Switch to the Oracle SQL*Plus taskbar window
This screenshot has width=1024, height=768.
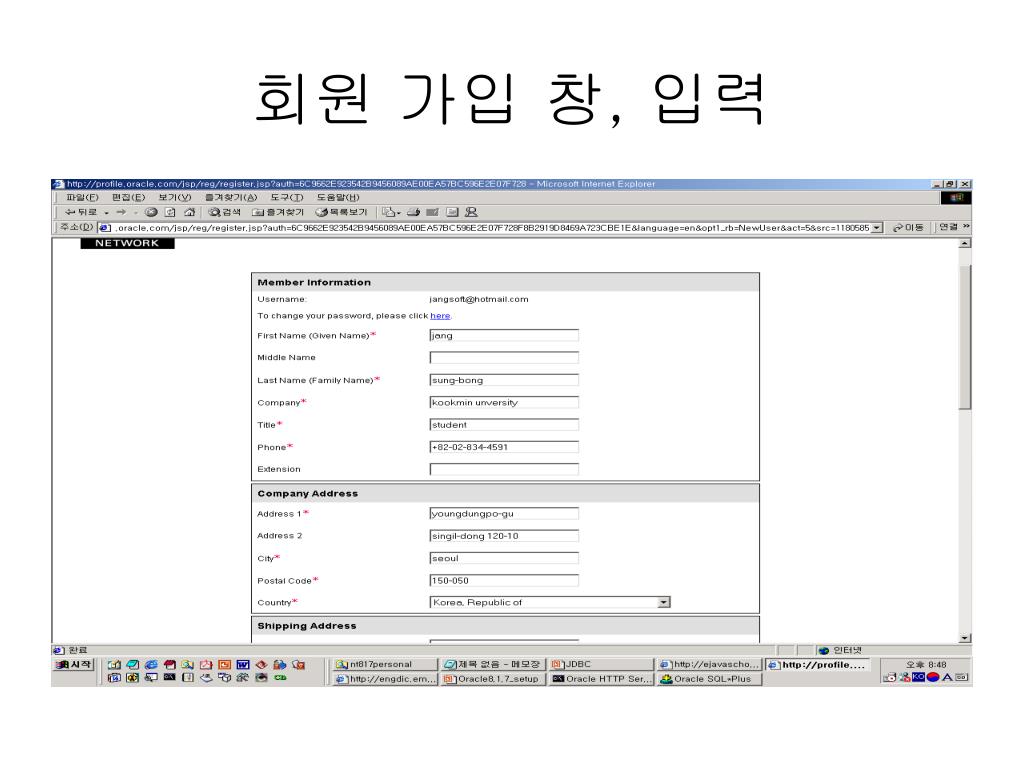pyautogui.click(x=709, y=679)
